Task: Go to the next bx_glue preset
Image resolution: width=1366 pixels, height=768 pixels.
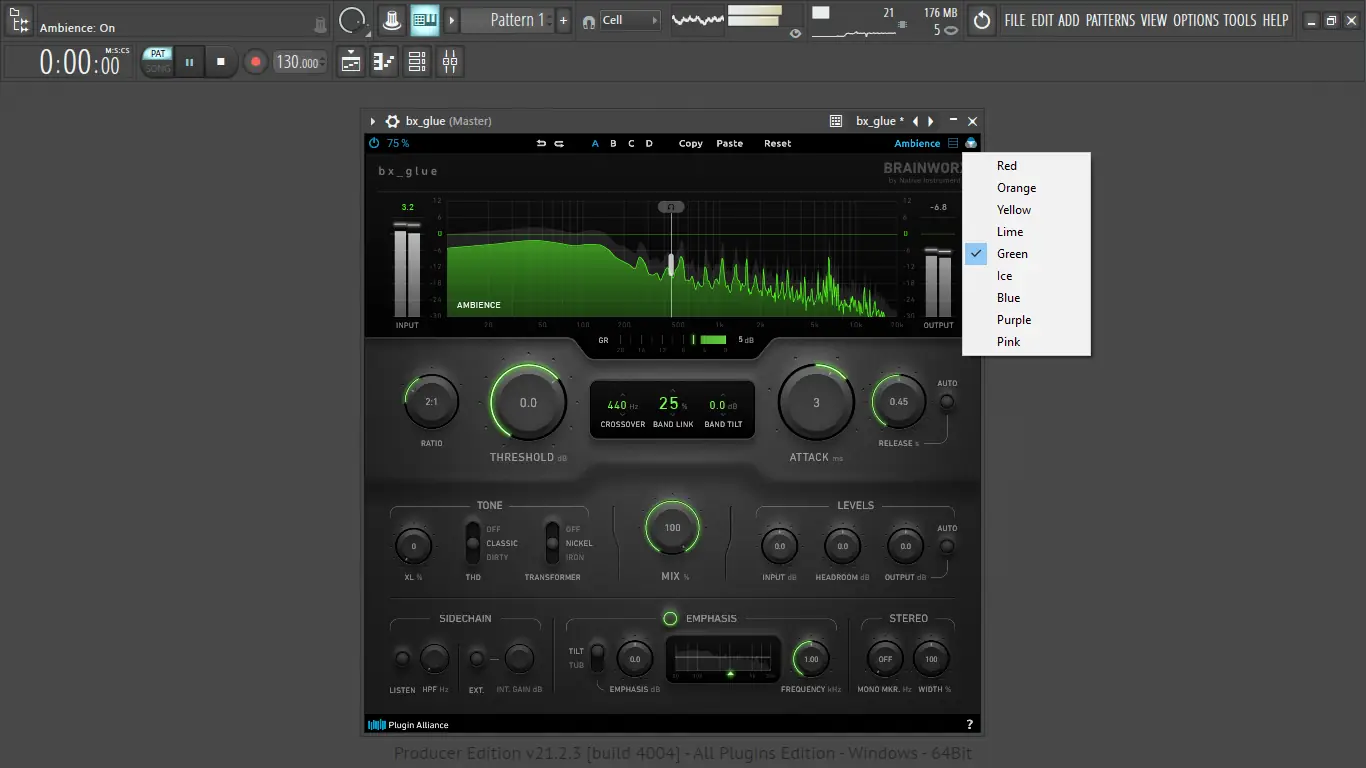Action: pyautogui.click(x=931, y=121)
